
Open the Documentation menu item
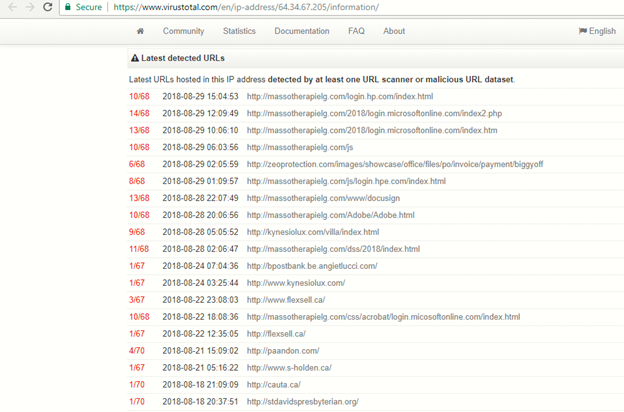(x=301, y=31)
